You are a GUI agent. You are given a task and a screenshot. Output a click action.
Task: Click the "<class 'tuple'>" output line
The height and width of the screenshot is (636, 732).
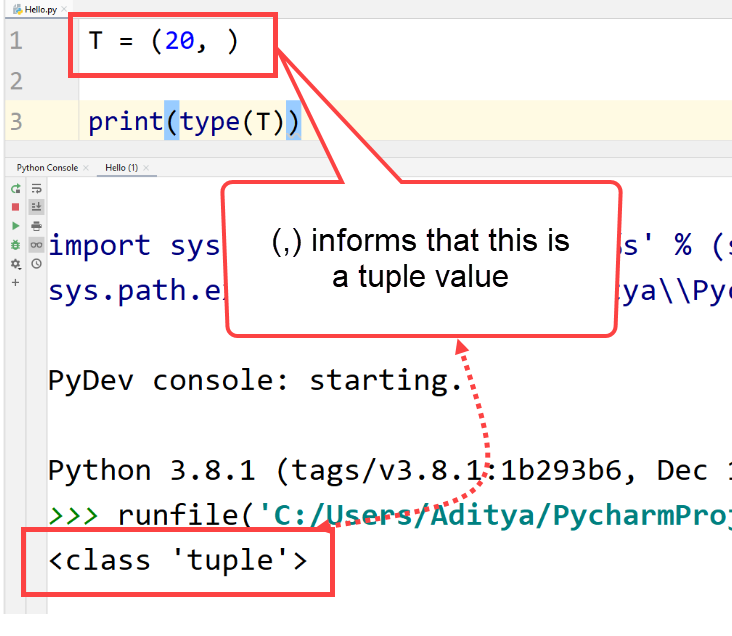click(178, 560)
